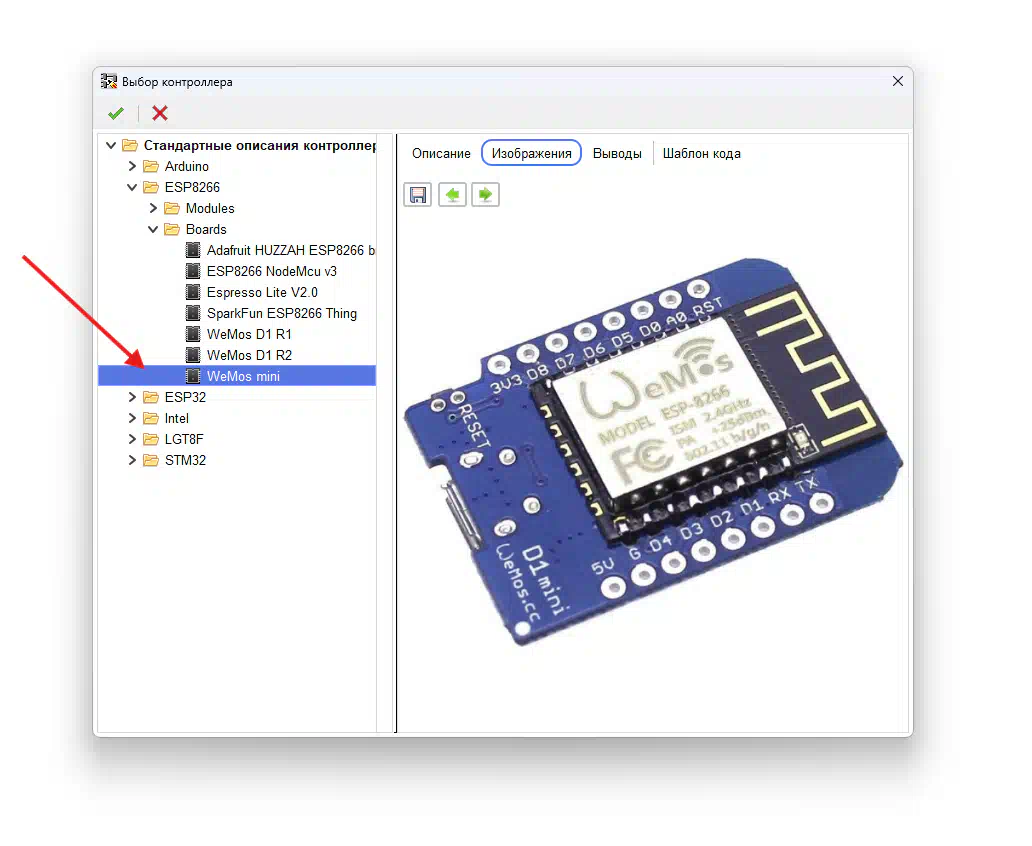1032x846 pixels.
Task: Click the Modules folder label
Action: (210, 208)
